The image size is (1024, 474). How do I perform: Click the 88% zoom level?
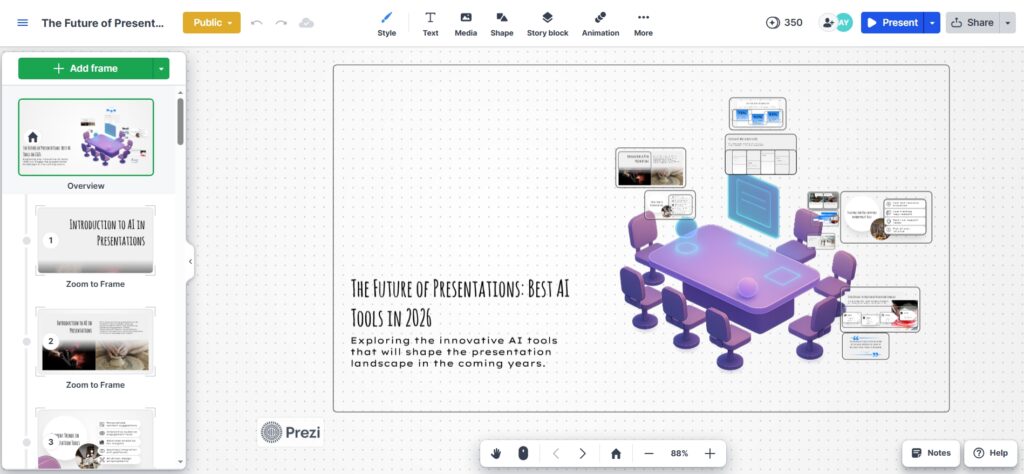click(679, 453)
